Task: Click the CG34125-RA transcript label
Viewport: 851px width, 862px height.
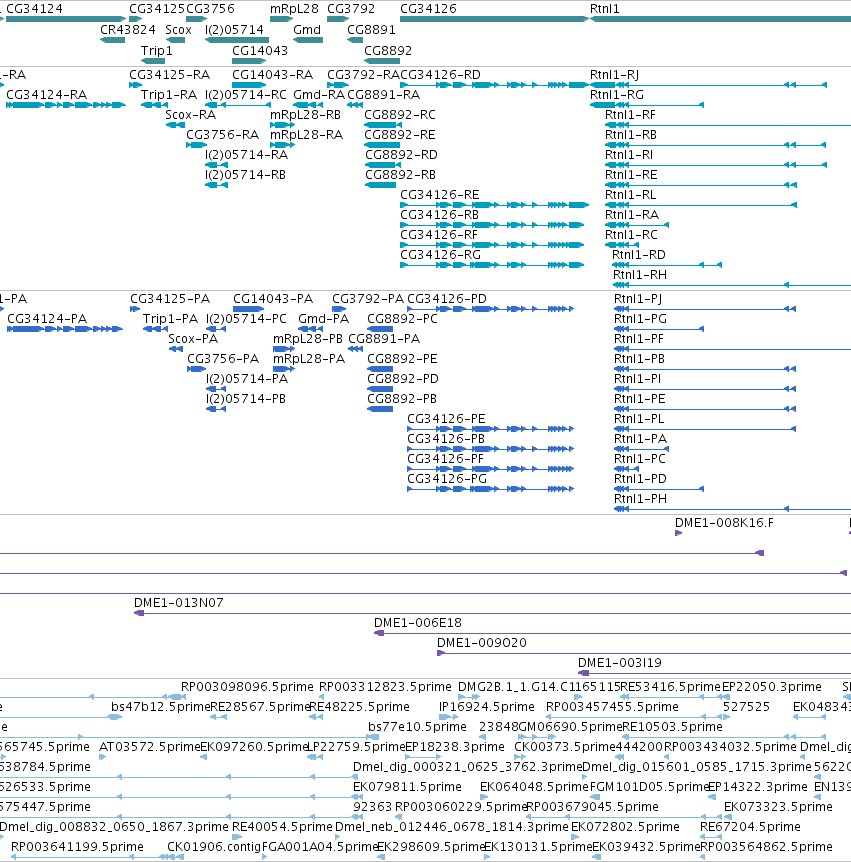Action: [169, 75]
